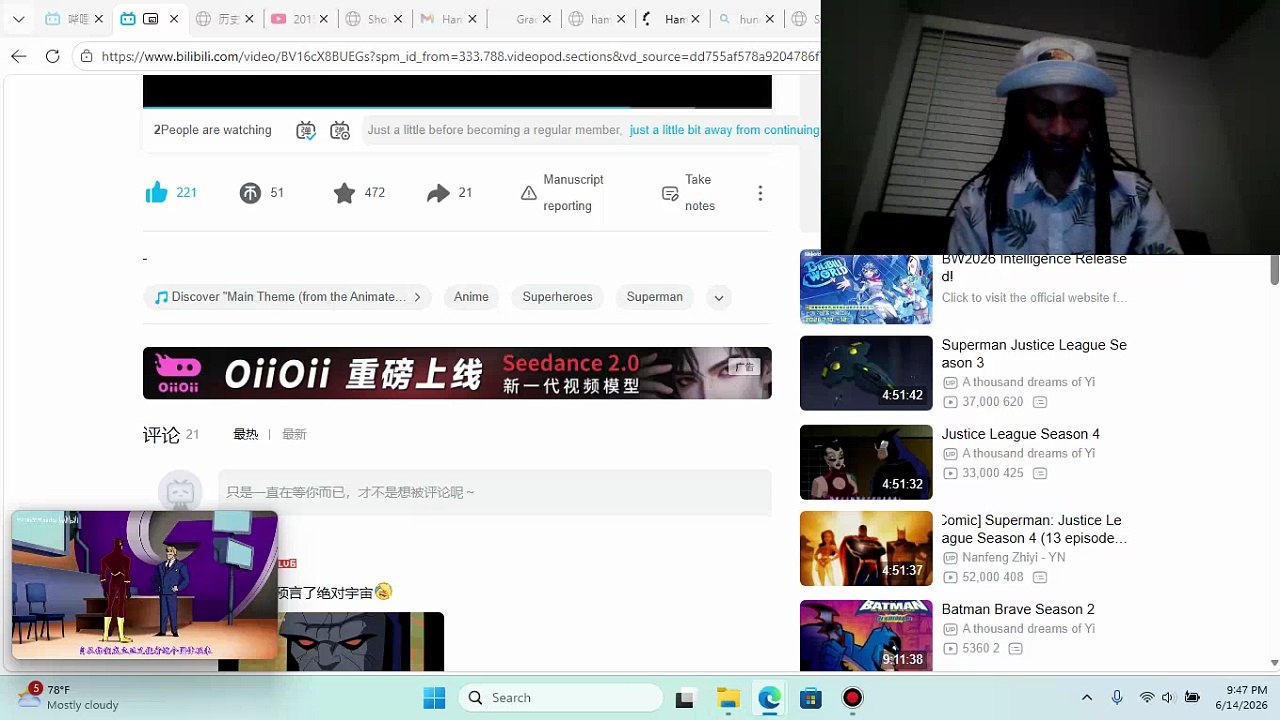Focus the comment input box

click(494, 492)
